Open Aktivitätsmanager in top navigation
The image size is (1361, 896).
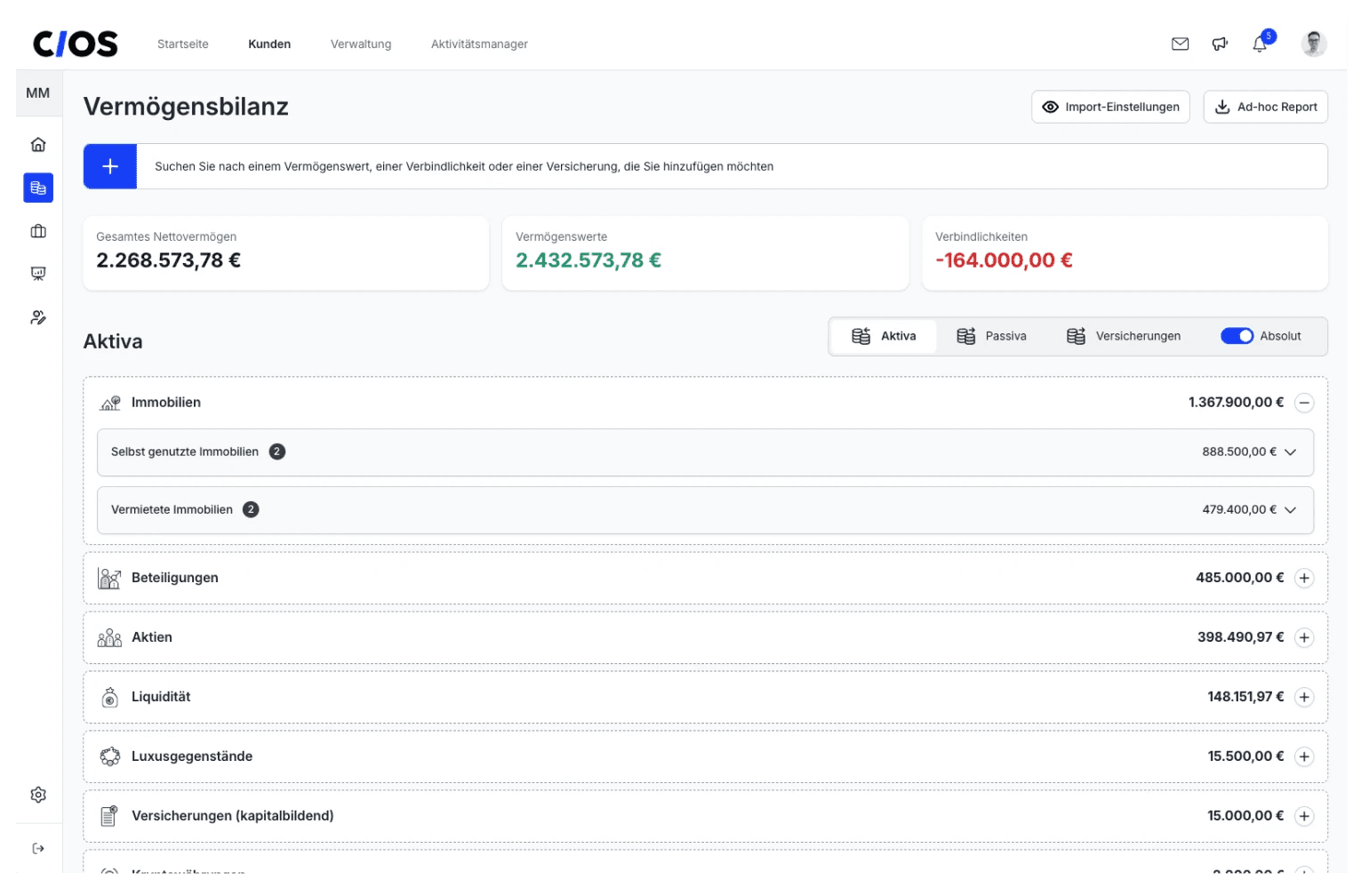(479, 44)
